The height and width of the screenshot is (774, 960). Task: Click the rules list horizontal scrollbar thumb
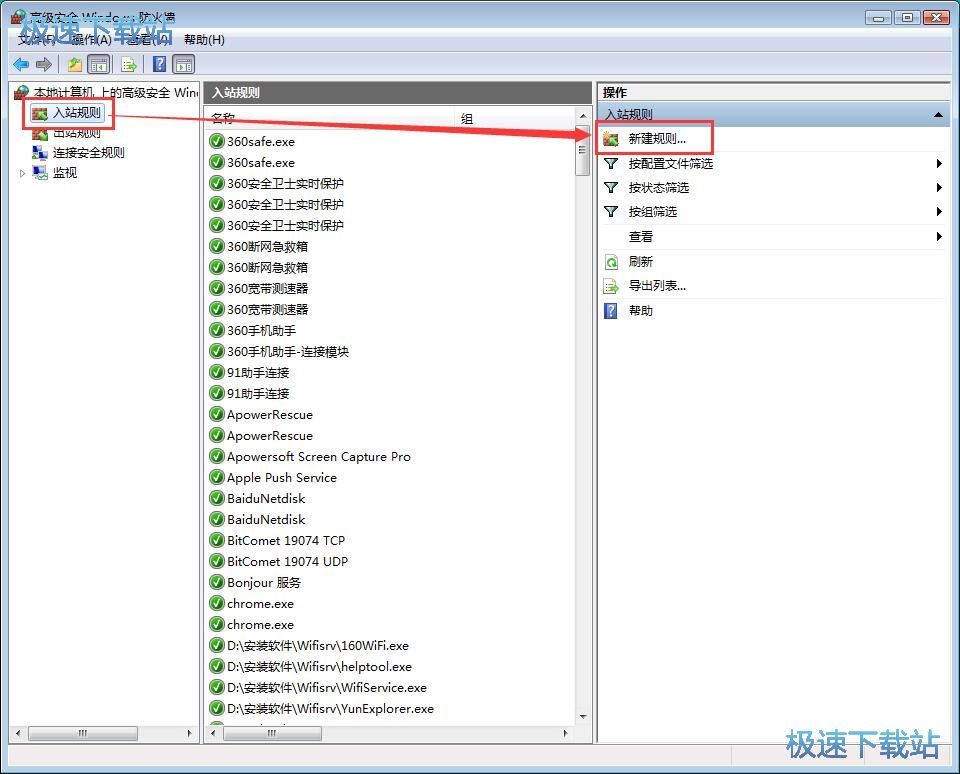[x=272, y=733]
